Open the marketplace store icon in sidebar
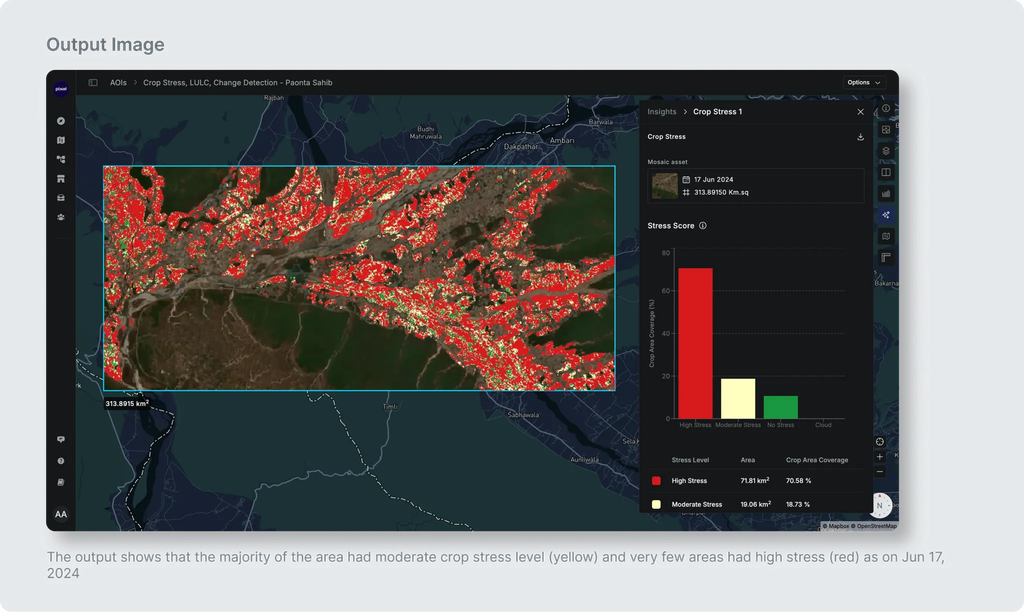The height and width of the screenshot is (612, 1024). [61, 178]
